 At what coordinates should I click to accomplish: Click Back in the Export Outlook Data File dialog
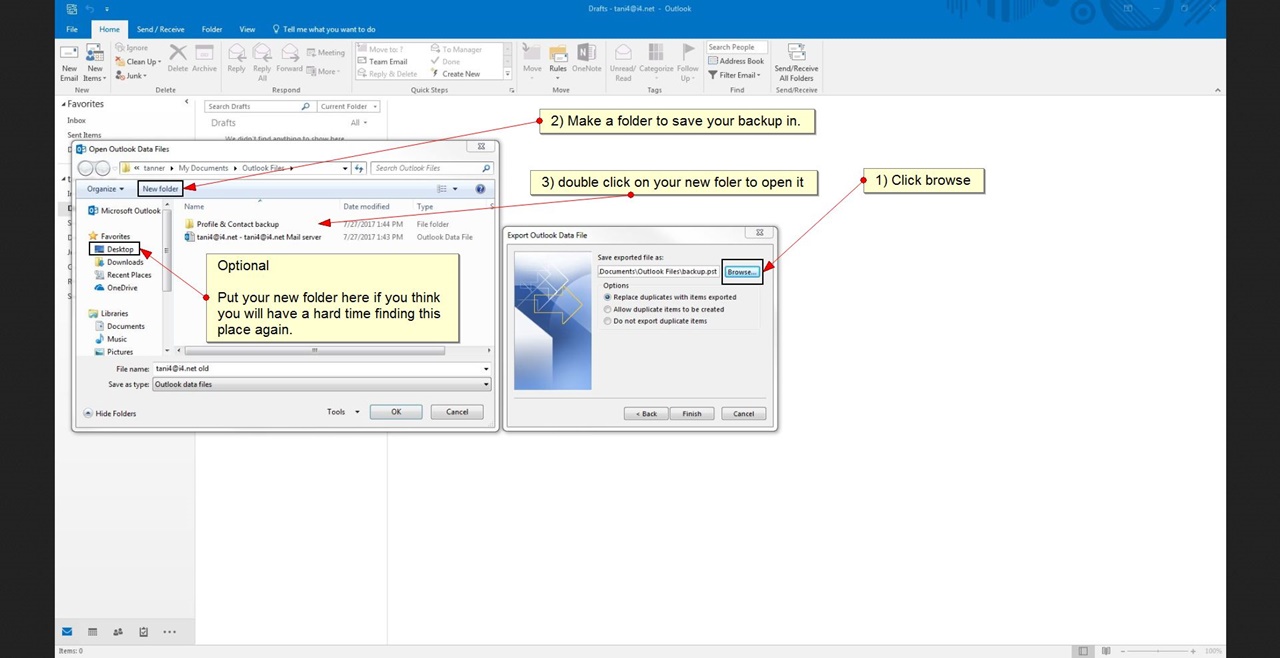(646, 413)
